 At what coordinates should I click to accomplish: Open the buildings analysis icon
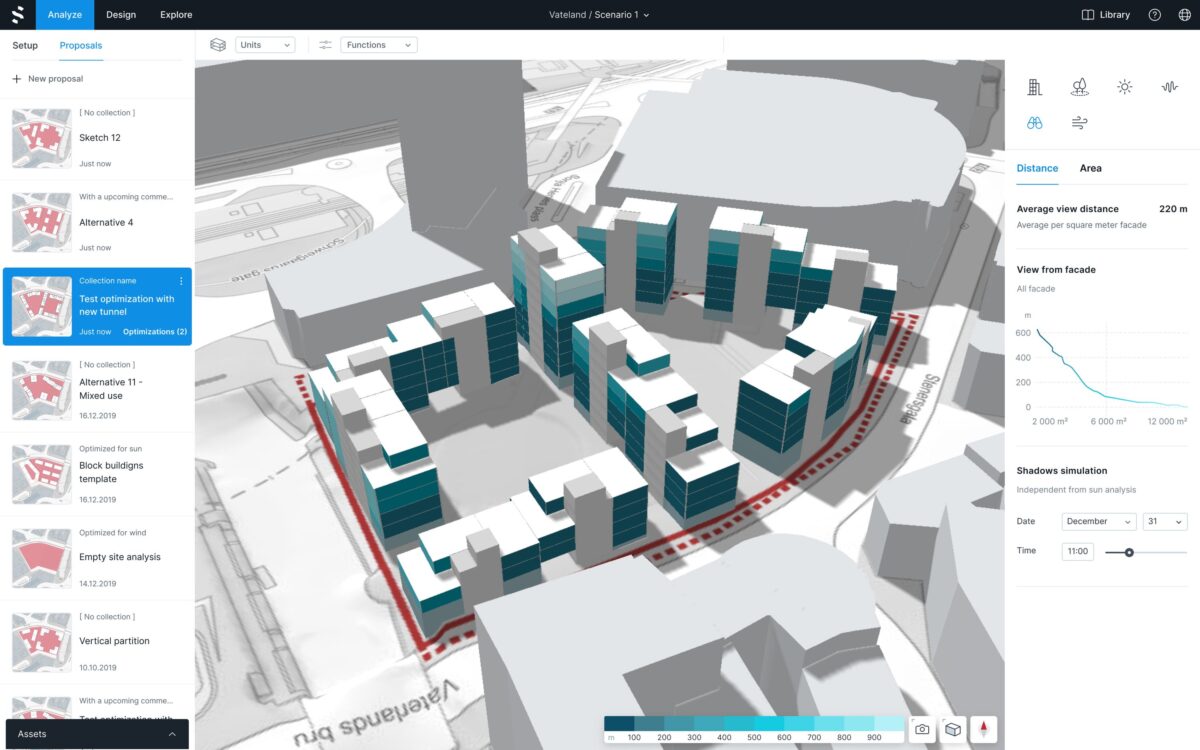(1035, 87)
